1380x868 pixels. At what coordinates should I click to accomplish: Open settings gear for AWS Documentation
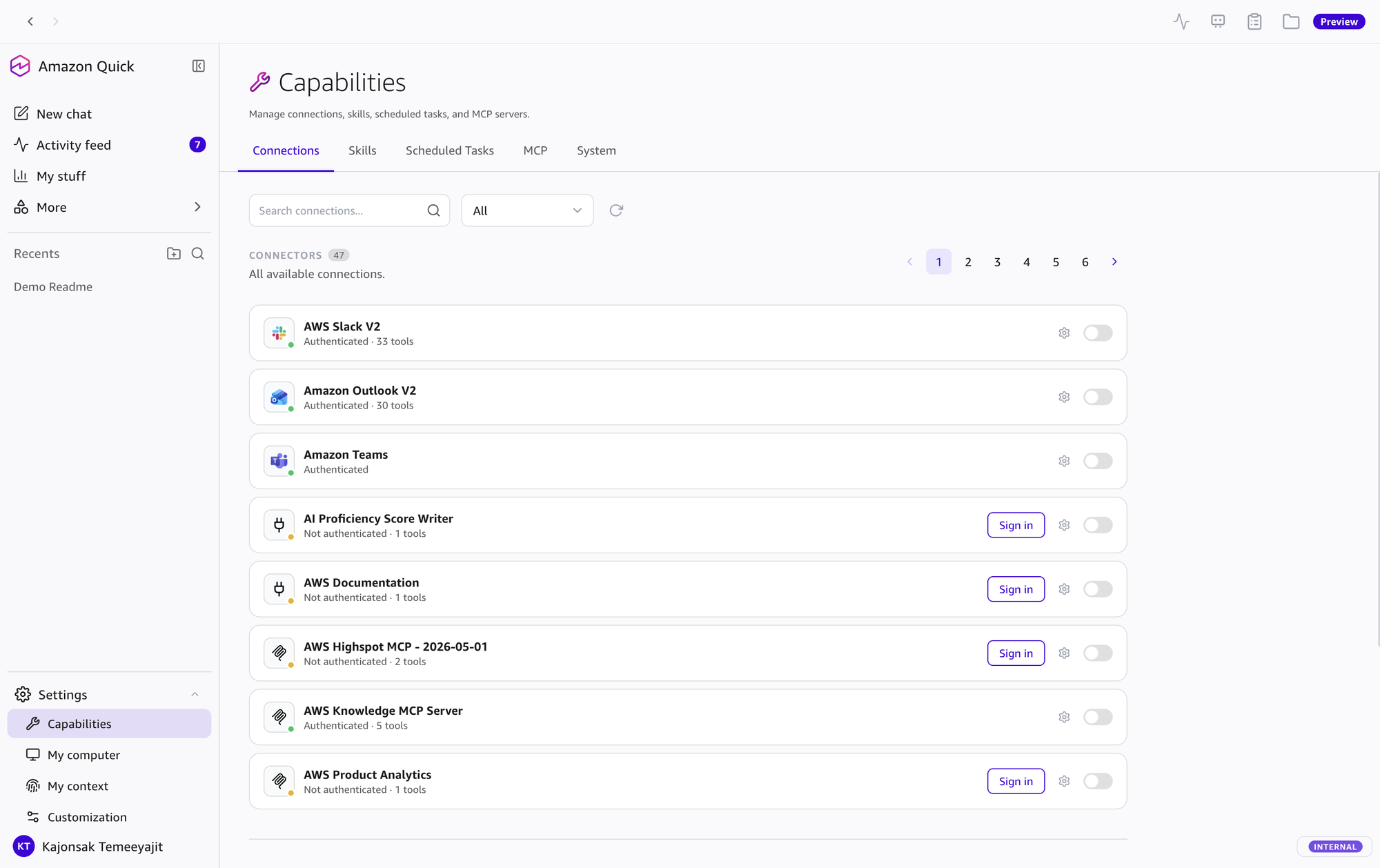1064,589
